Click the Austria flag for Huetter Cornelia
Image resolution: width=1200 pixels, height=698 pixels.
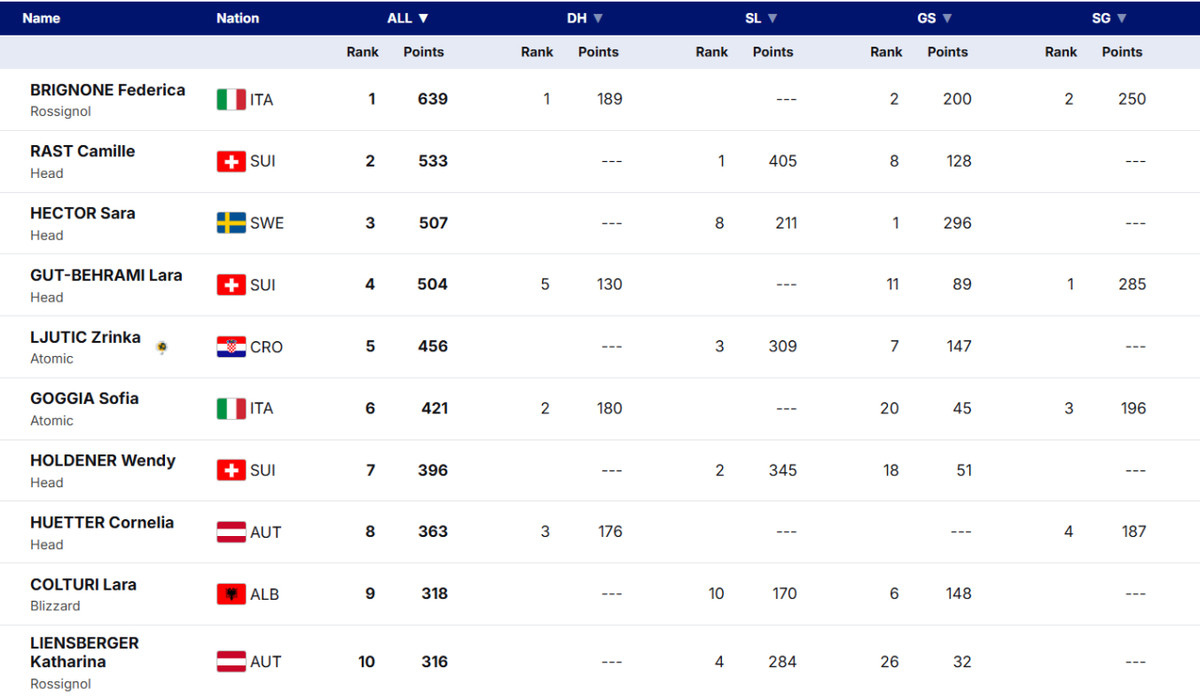[x=231, y=532]
